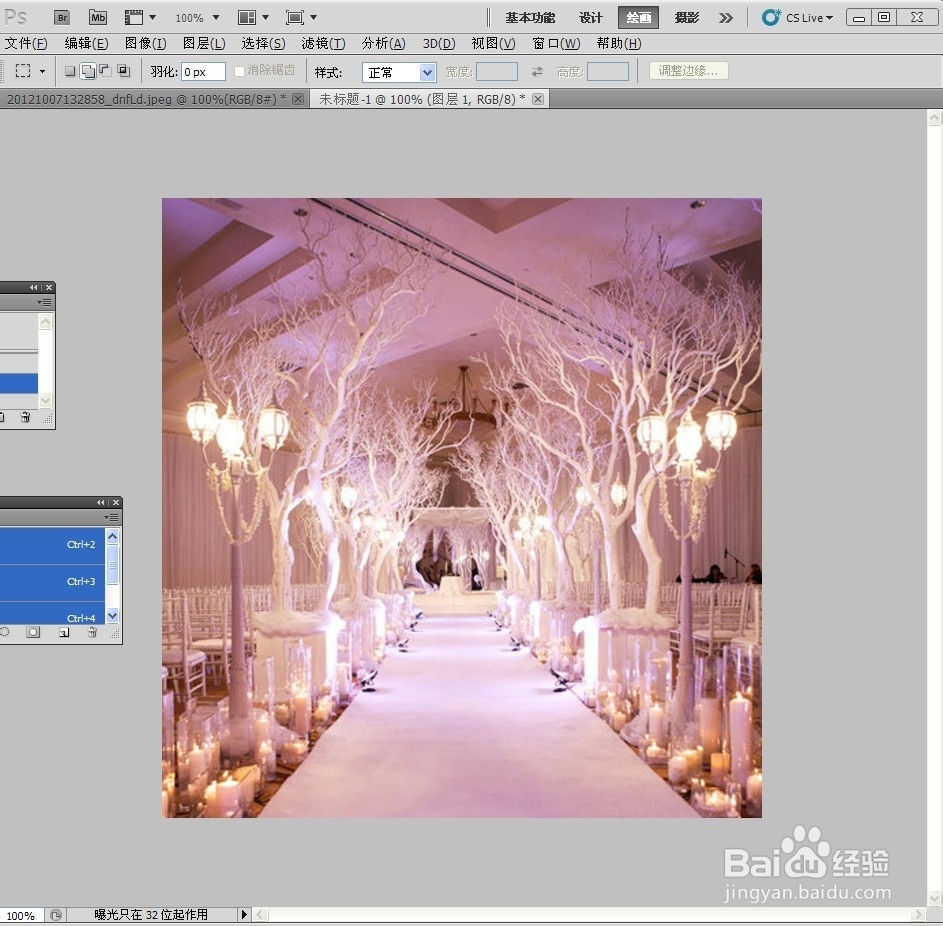Viewport: 943px width, 926px height.
Task: Close the lower channels panel
Action: point(116,502)
